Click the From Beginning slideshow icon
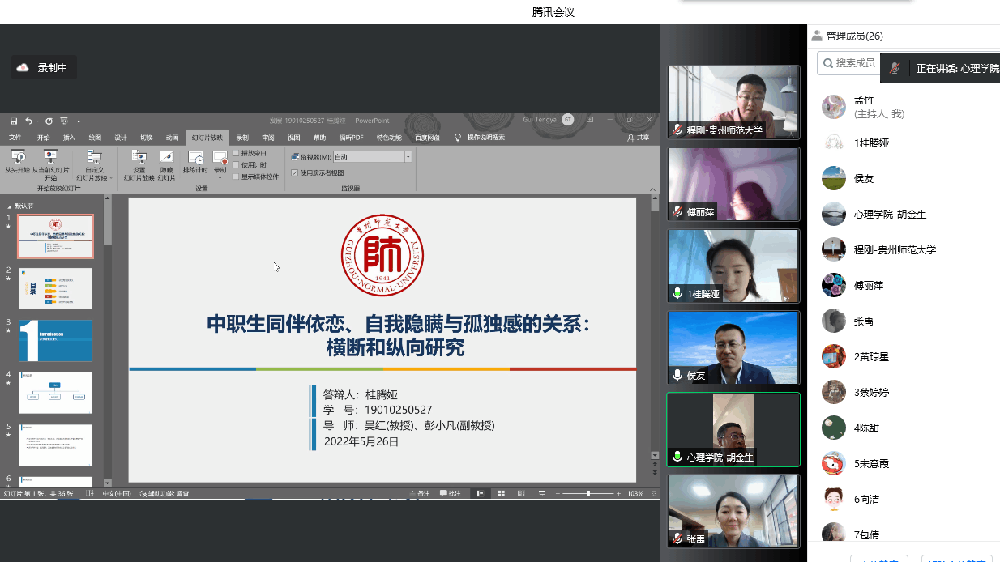1000x562 pixels. point(19,157)
